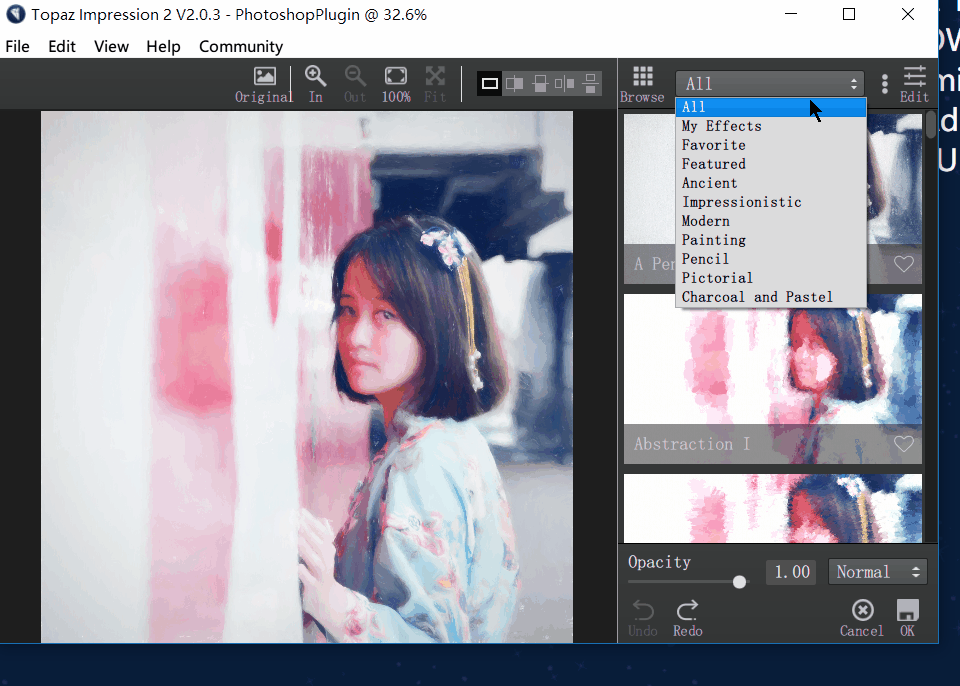Choose My Effects collection
The height and width of the screenshot is (686, 960).
[x=771, y=126]
